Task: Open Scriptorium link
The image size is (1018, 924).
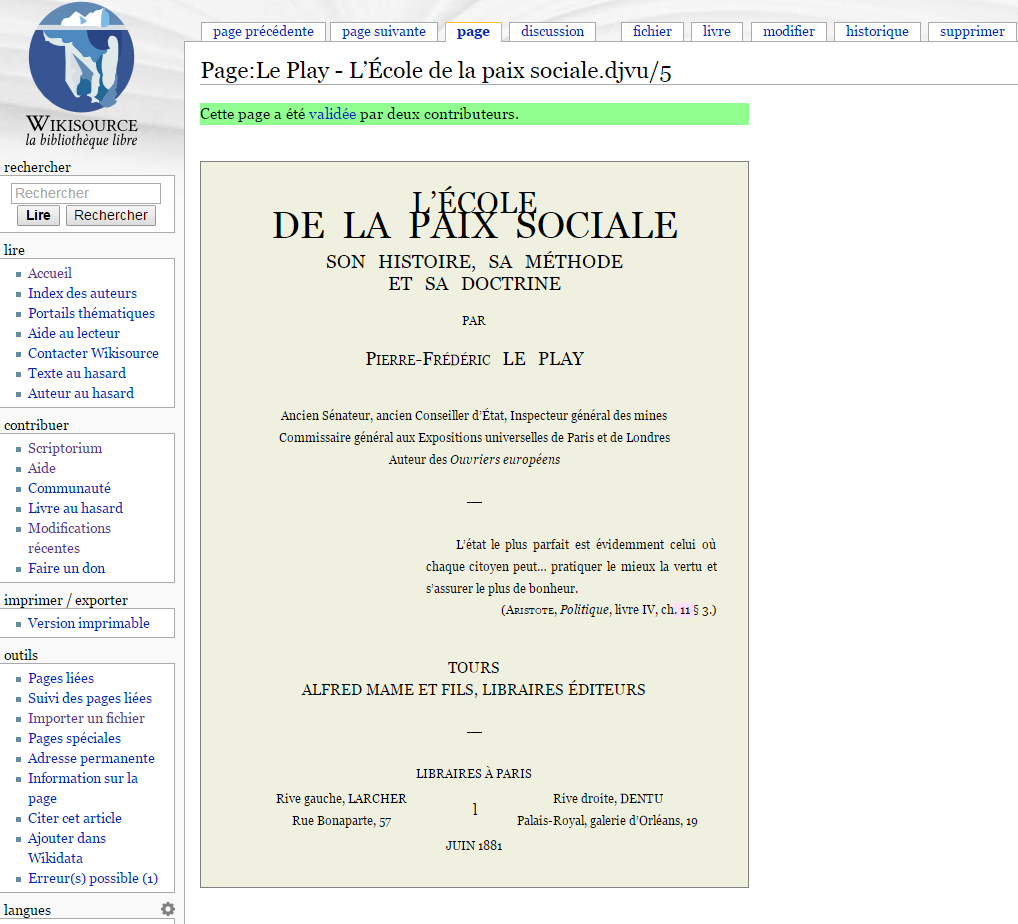Action: tap(65, 448)
